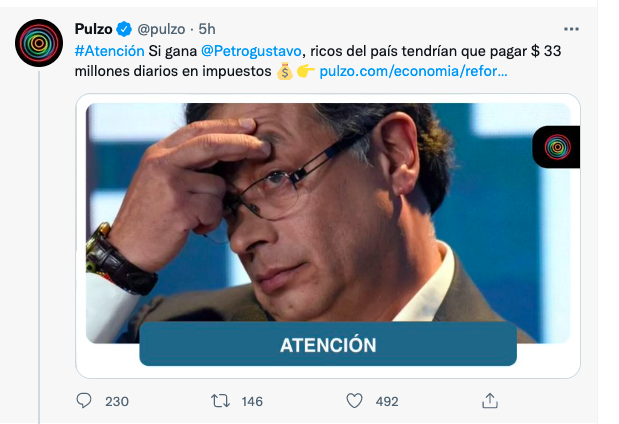This screenshot has width=619, height=424.
Task: Click the 492 likes count
Action: point(387,401)
